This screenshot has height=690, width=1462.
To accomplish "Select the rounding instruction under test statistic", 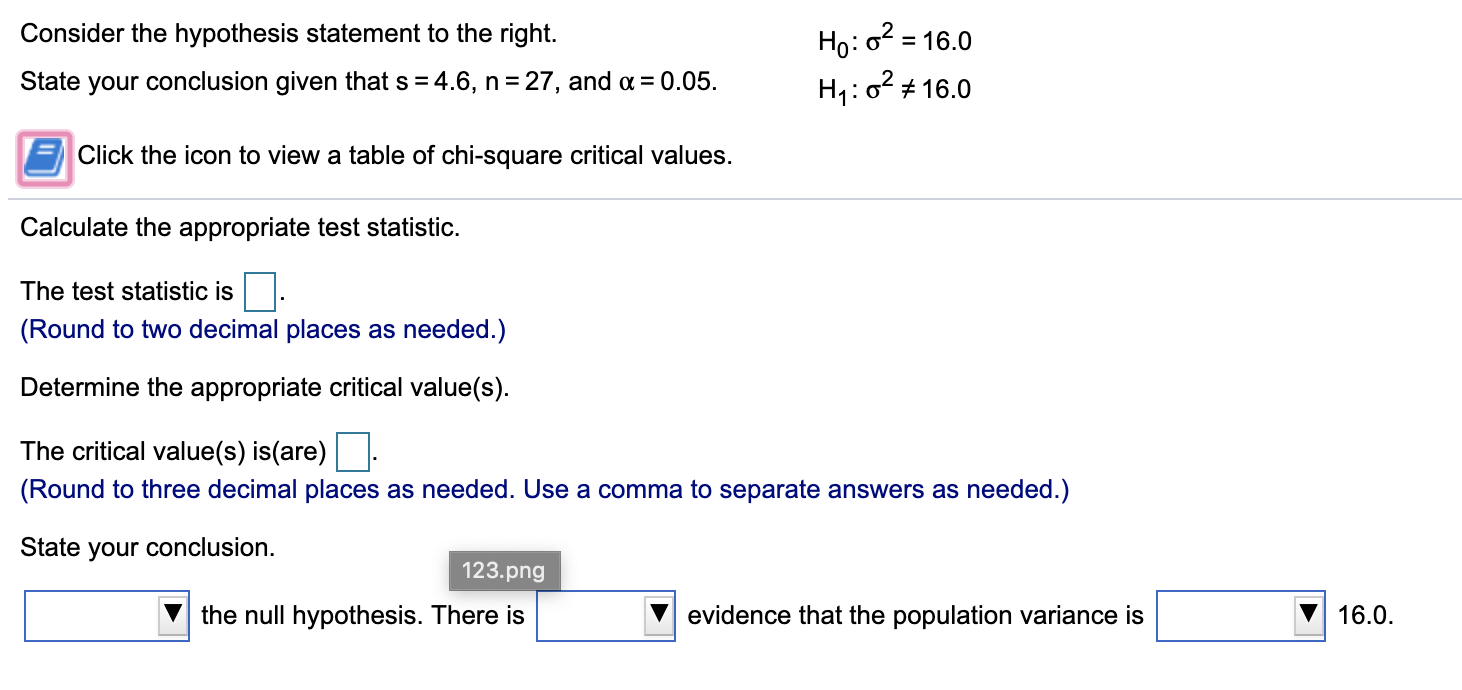I will tap(262, 329).
